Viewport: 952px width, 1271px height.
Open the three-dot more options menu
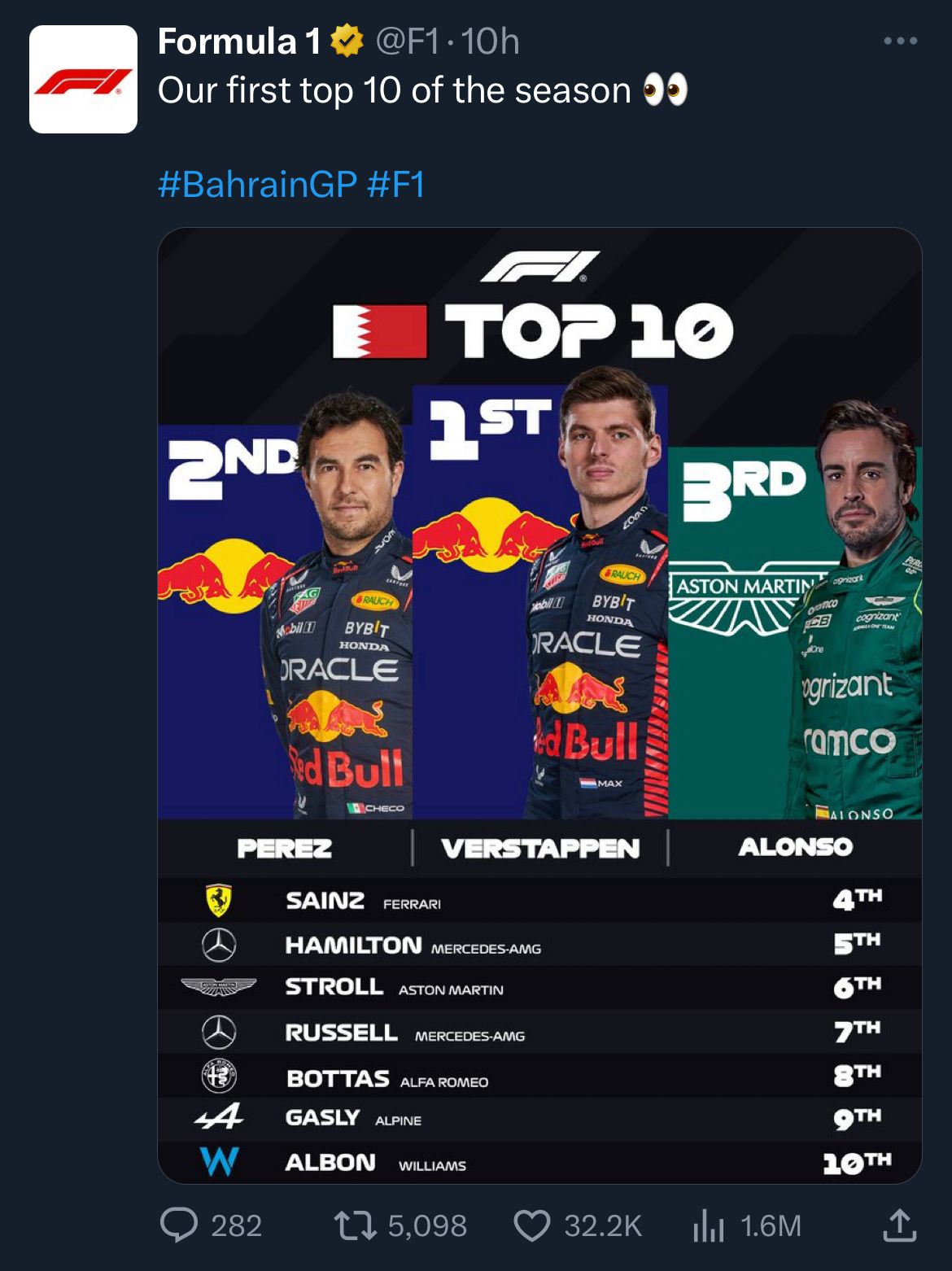[x=901, y=41]
